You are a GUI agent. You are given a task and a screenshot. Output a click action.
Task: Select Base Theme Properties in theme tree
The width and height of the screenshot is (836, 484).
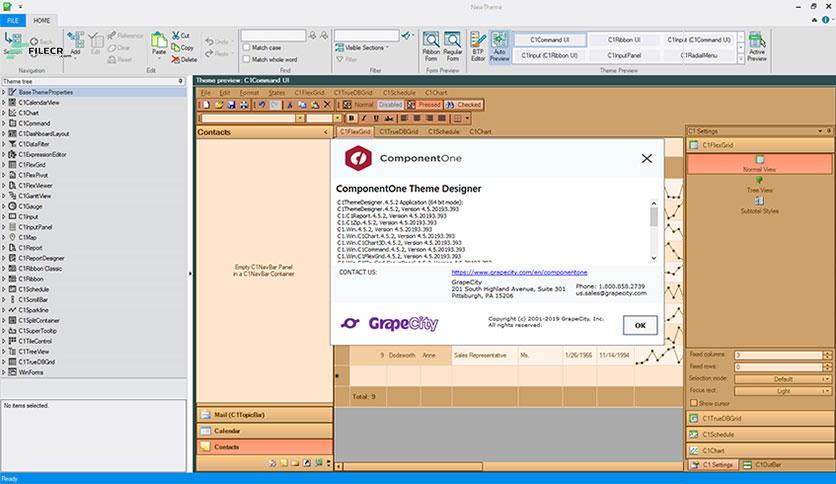point(45,92)
